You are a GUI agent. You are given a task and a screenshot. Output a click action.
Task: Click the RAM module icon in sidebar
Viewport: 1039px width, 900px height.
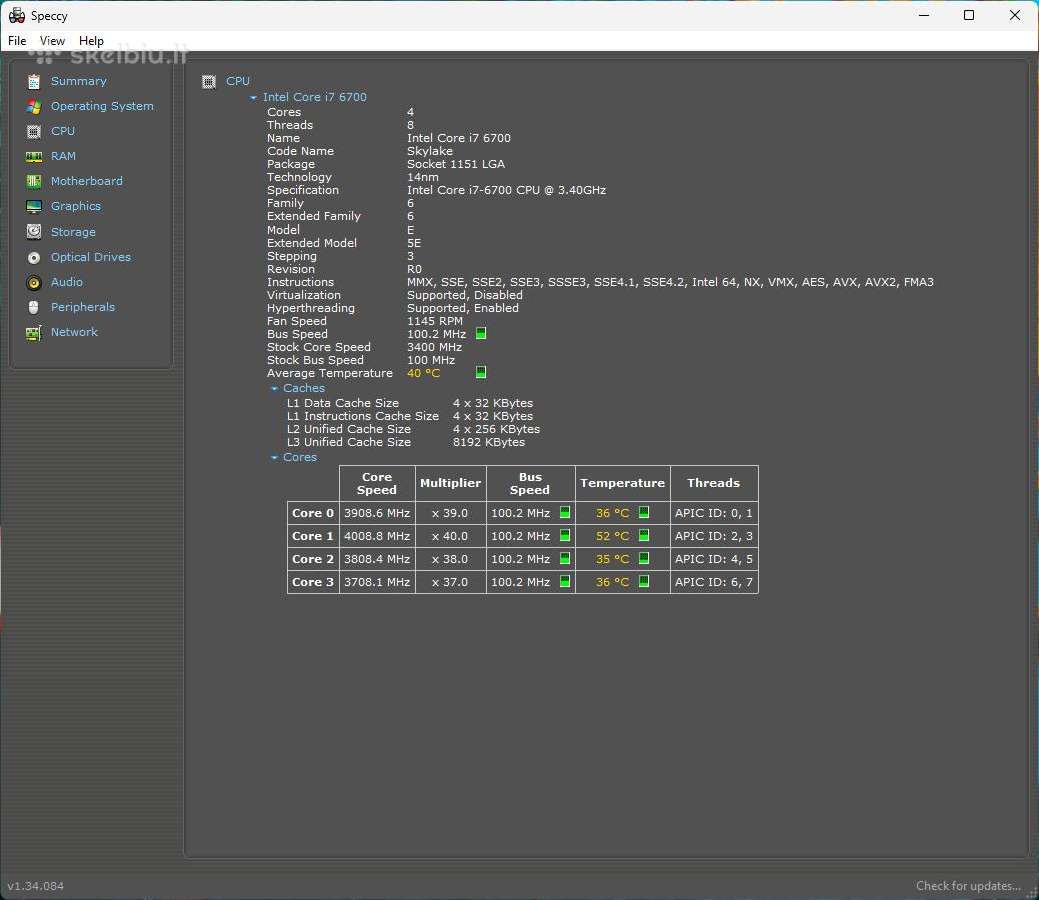(34, 156)
